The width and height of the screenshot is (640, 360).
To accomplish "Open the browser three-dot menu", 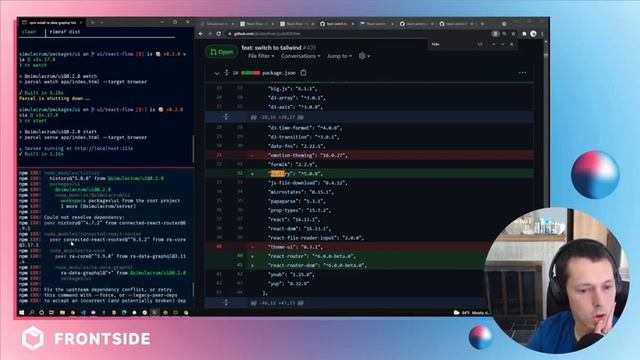I will click(x=542, y=34).
